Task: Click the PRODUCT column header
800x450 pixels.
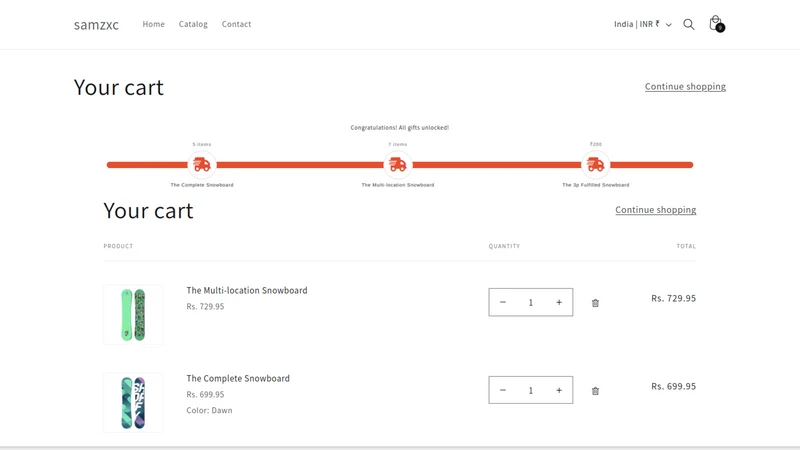Action: pos(118,246)
